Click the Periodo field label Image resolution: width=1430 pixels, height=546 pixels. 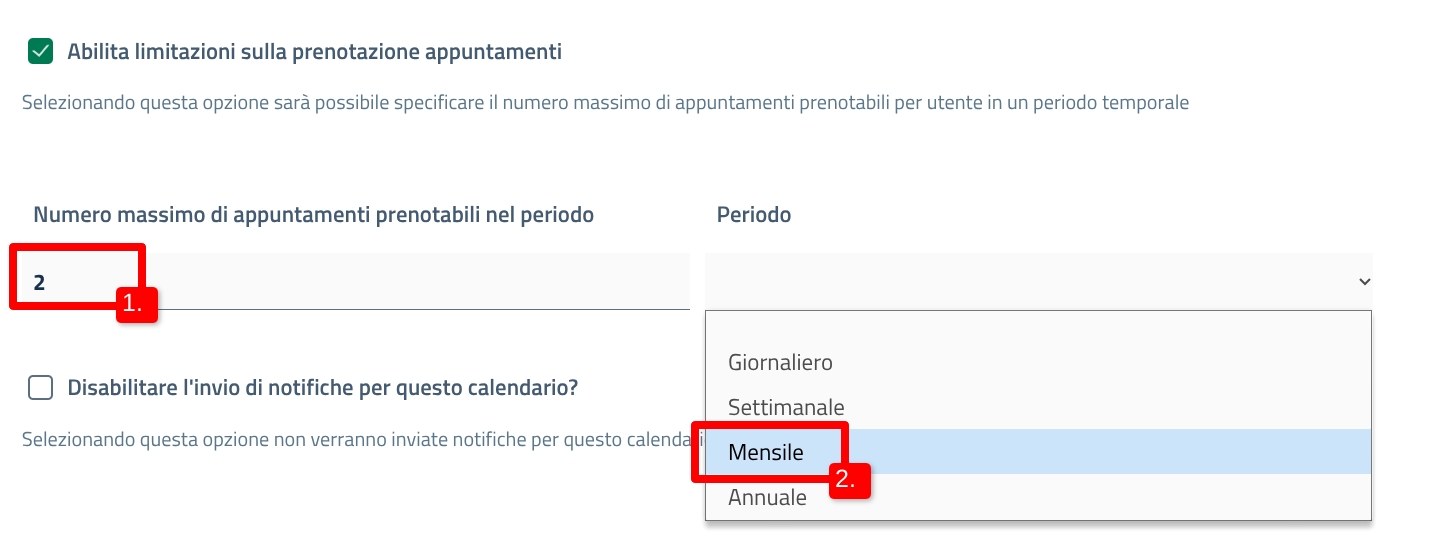(x=754, y=215)
